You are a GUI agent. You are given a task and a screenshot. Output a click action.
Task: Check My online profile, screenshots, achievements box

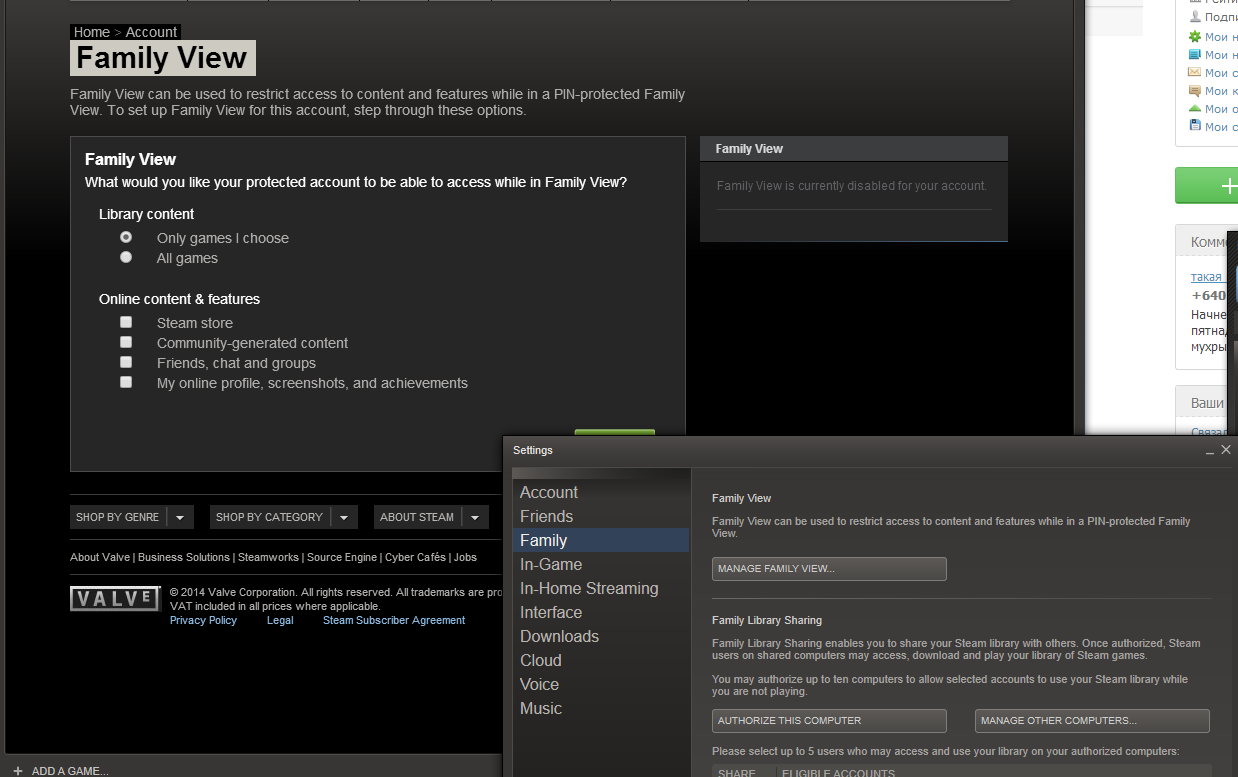tap(126, 382)
